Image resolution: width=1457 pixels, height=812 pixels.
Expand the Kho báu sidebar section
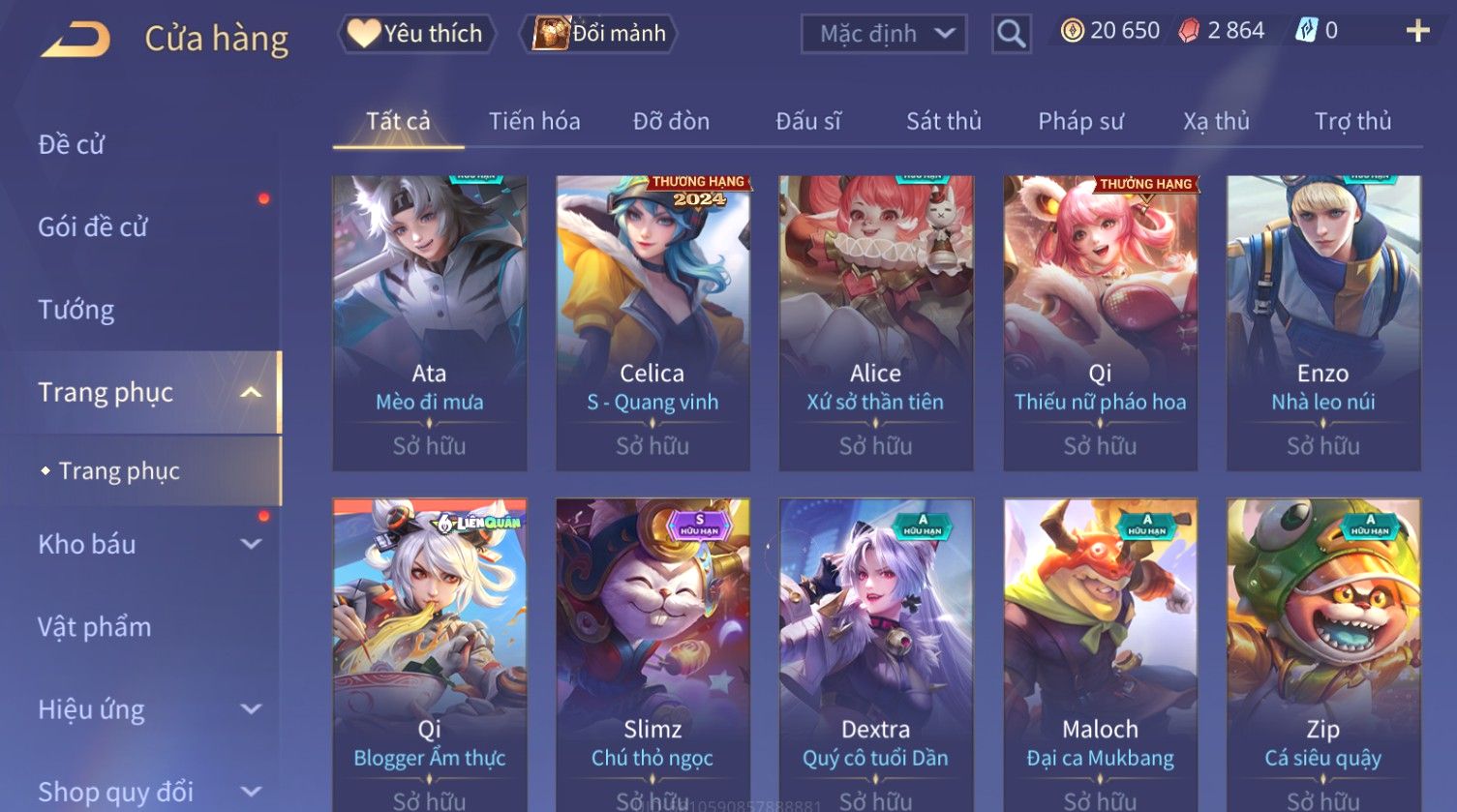tap(251, 544)
